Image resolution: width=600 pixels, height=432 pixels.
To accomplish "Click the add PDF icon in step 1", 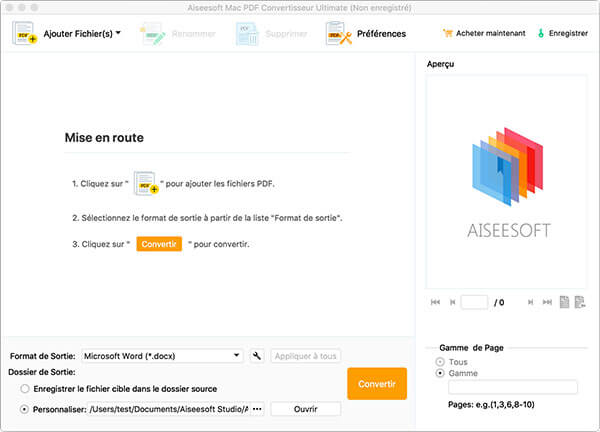I will 146,183.
